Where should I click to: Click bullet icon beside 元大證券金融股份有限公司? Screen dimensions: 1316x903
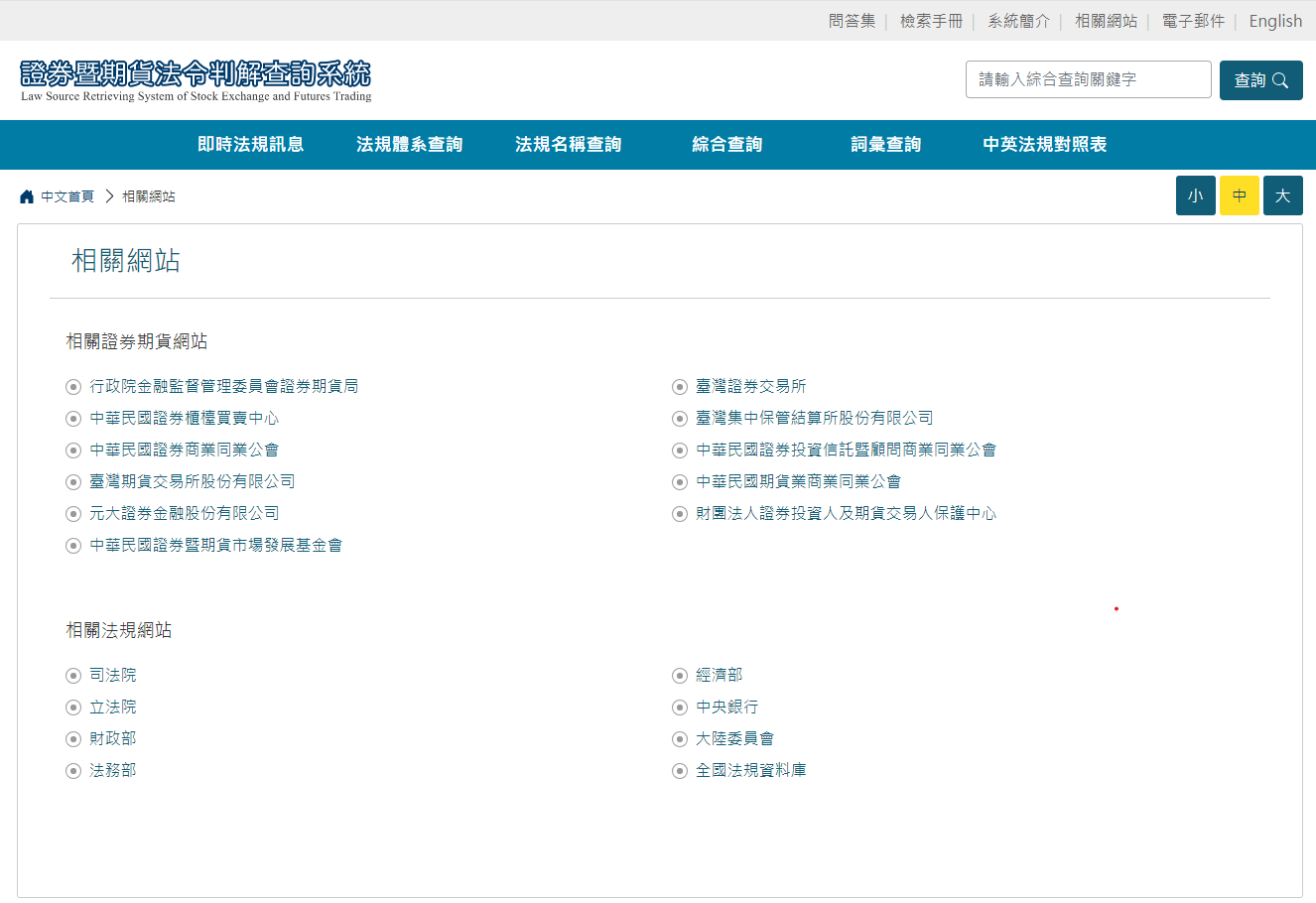(x=73, y=514)
